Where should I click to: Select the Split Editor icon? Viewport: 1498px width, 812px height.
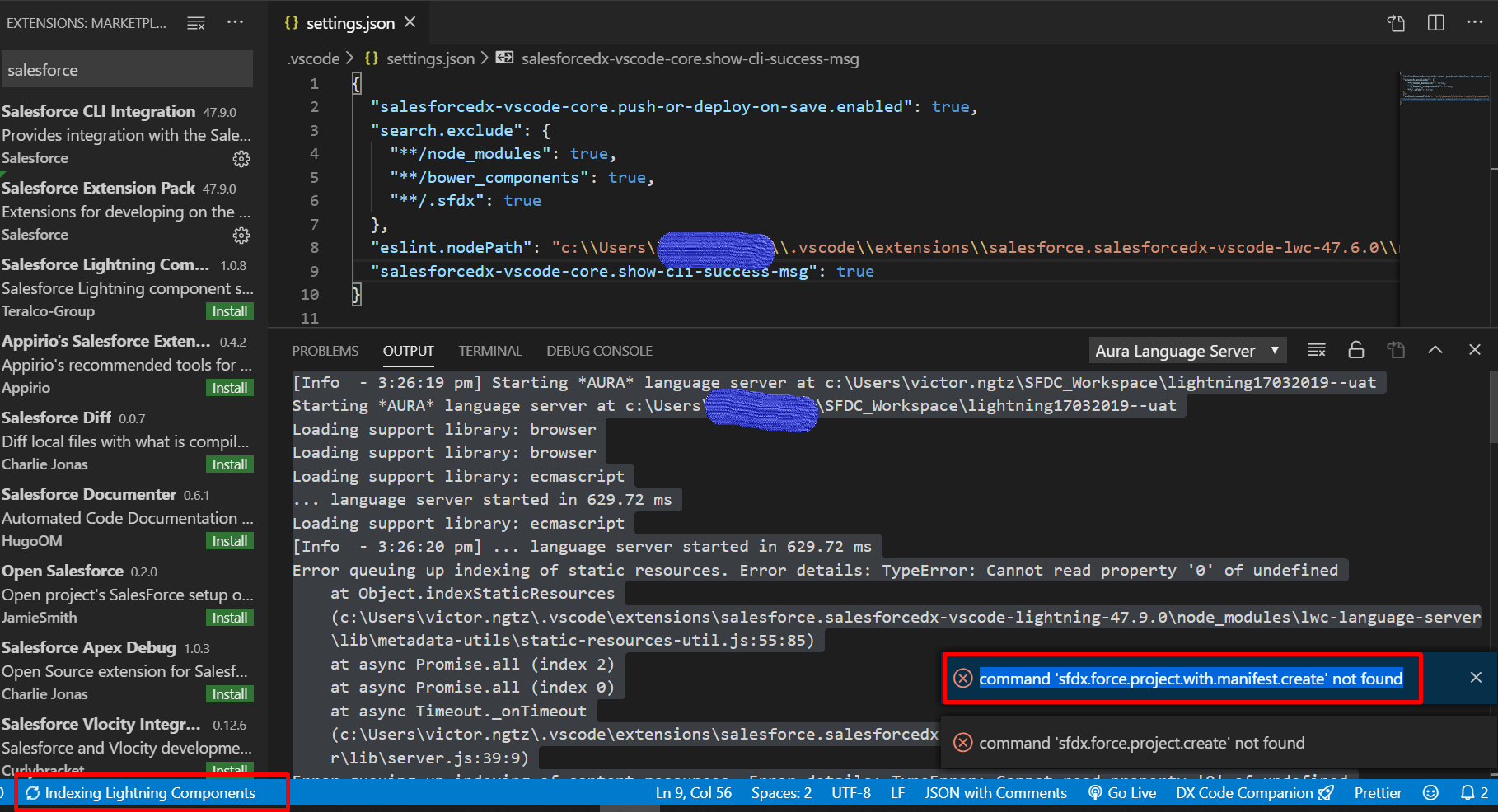coord(1435,22)
